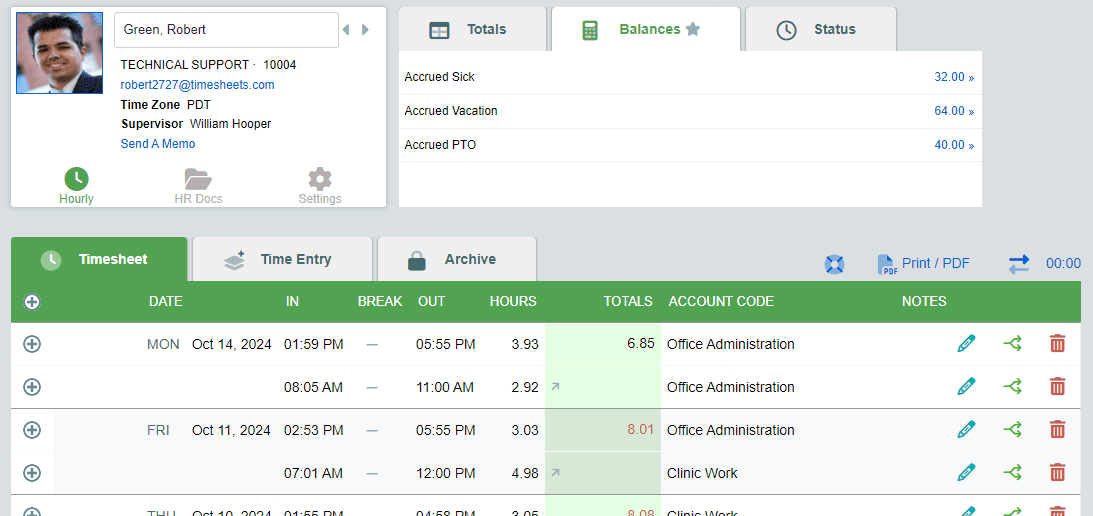This screenshot has width=1093, height=516.
Task: Open the HR Docs folder
Action: 198,180
